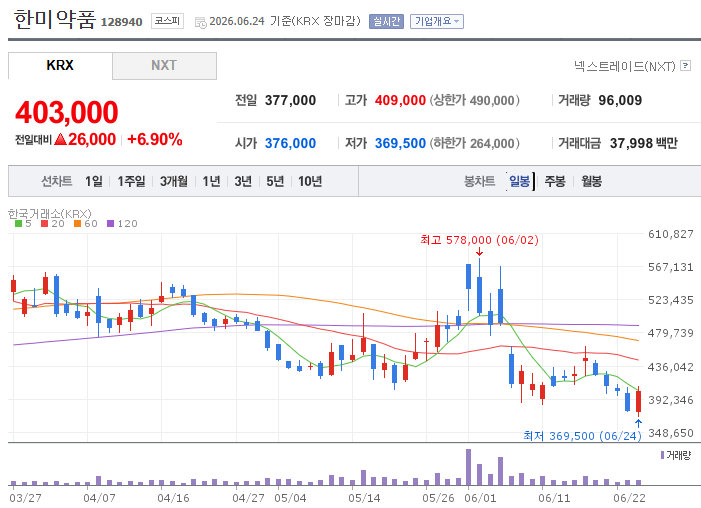The height and width of the screenshot is (508, 701).
Task: Click the NXT help question-mark icon
Action: tap(685, 66)
